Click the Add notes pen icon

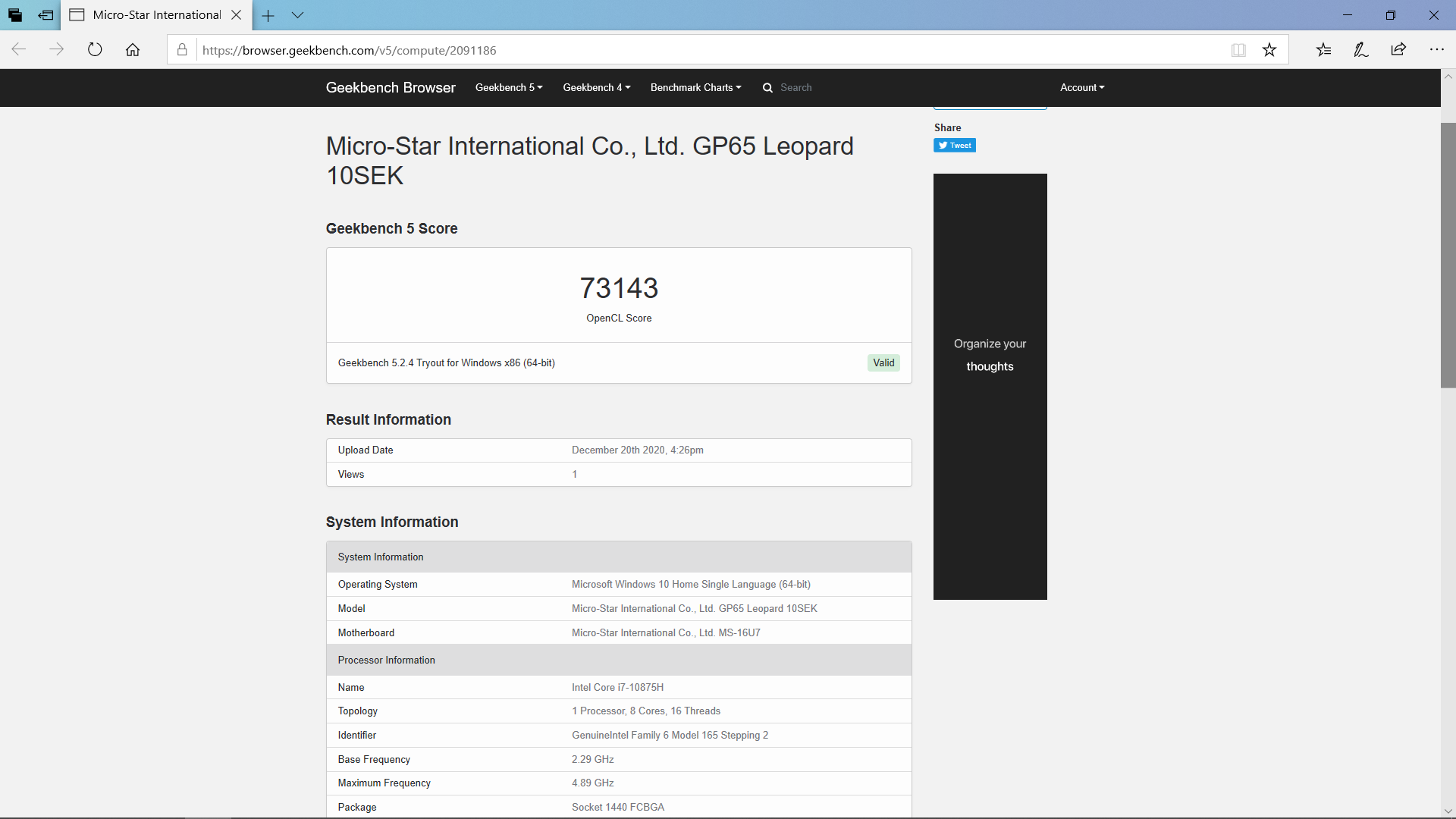(x=1361, y=50)
